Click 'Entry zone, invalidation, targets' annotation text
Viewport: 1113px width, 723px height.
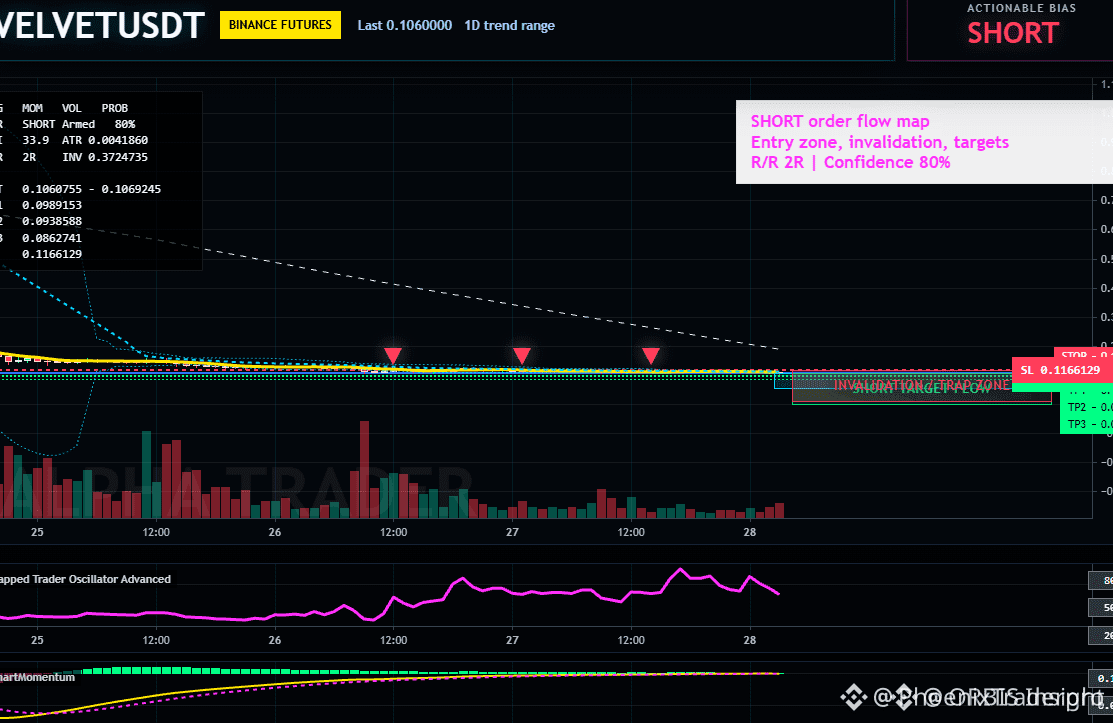[x=879, y=142]
